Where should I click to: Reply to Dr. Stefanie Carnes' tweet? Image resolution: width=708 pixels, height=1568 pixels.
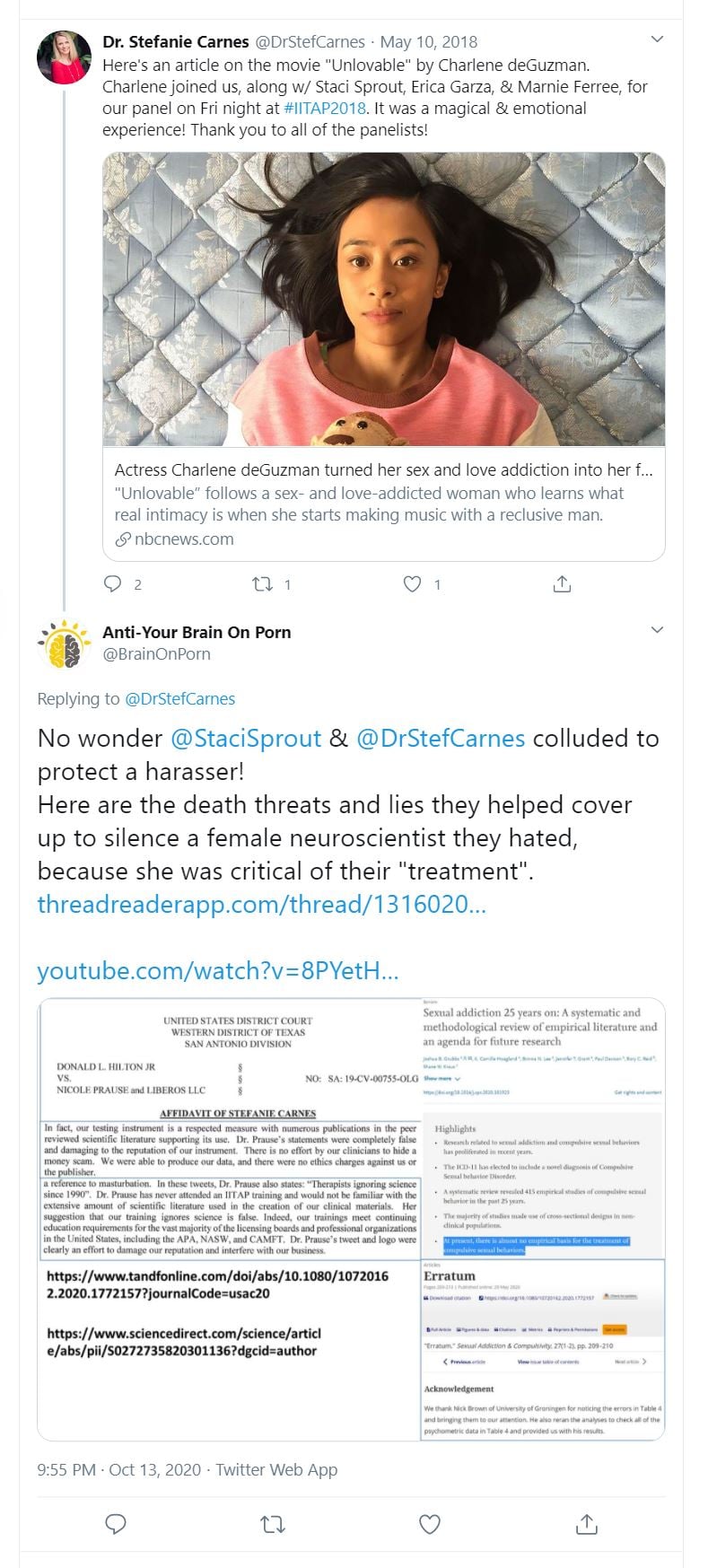pyautogui.click(x=113, y=584)
